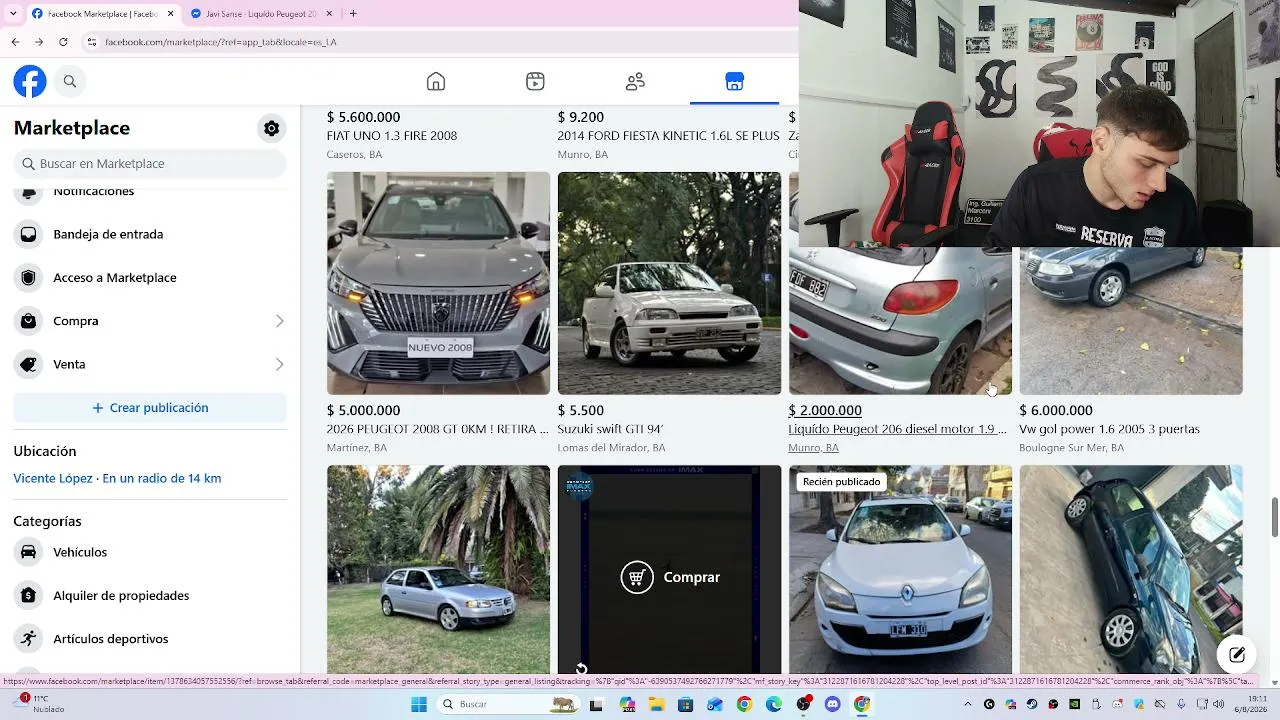Click the Windows taskbar Buscar search box
This screenshot has width=1280, height=720.
(x=510, y=705)
